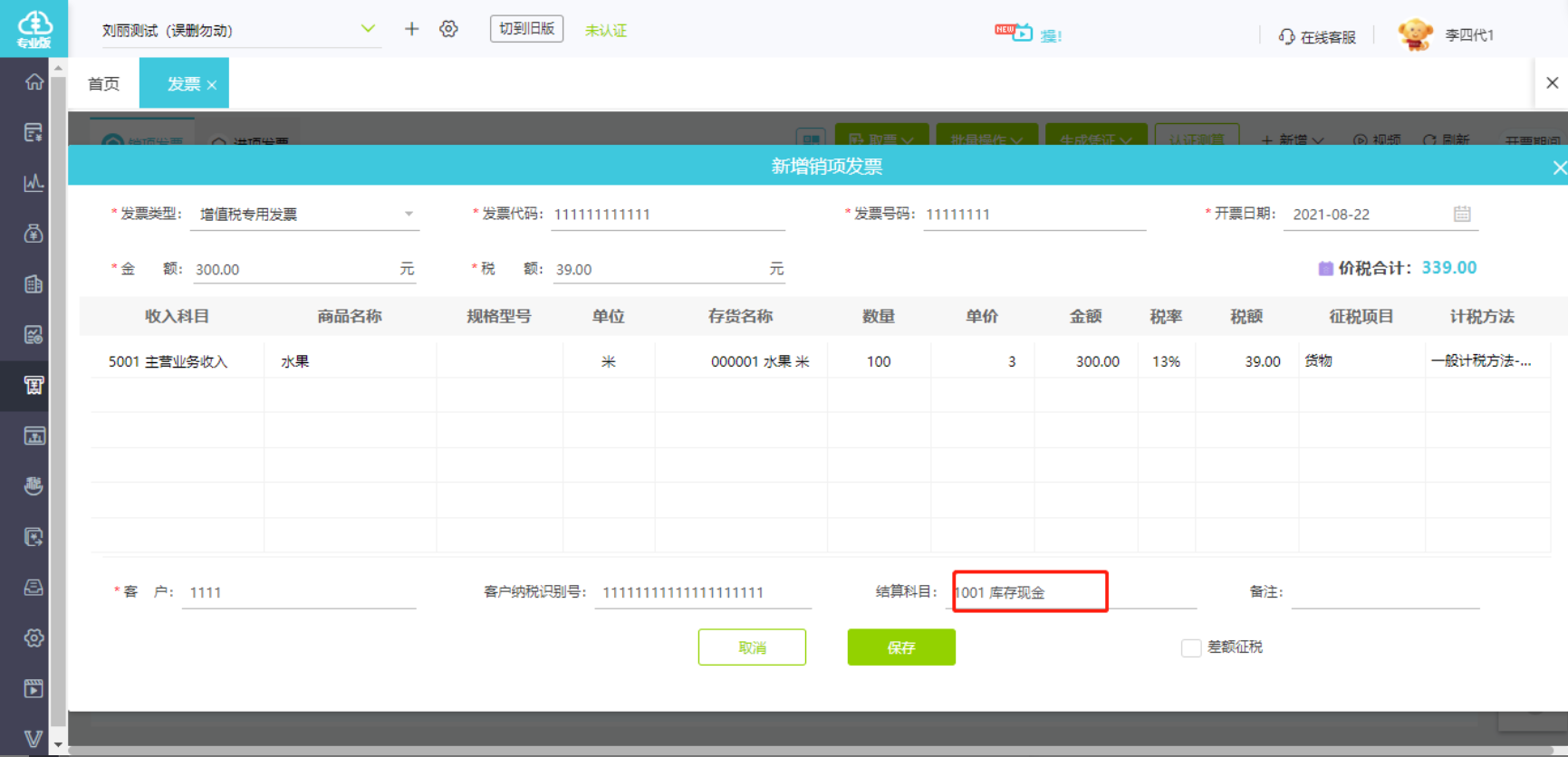Tick the 差额征税 checkbox
Viewport: 1568px width, 757px height.
[1191, 647]
